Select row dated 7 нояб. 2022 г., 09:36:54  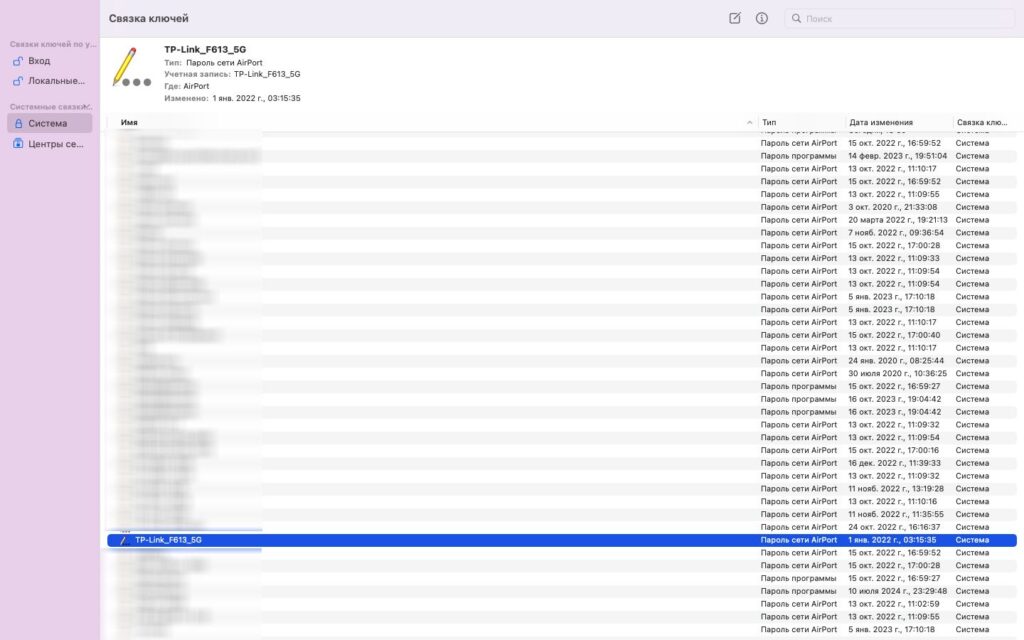pos(562,232)
